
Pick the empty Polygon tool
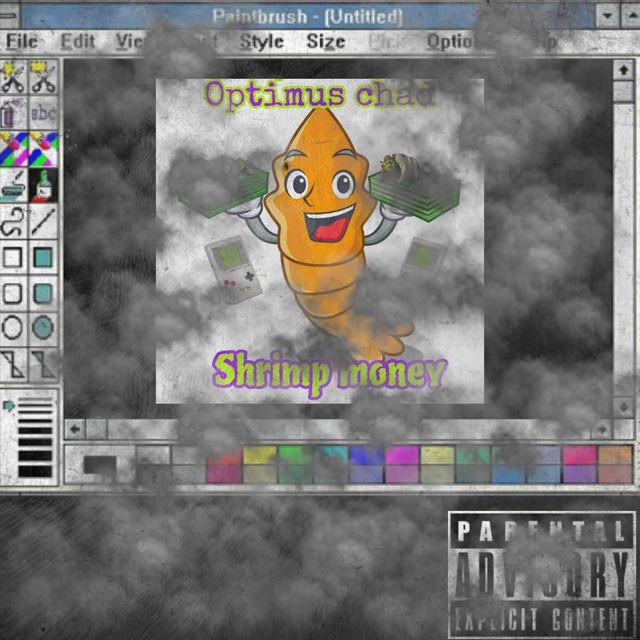13,364
